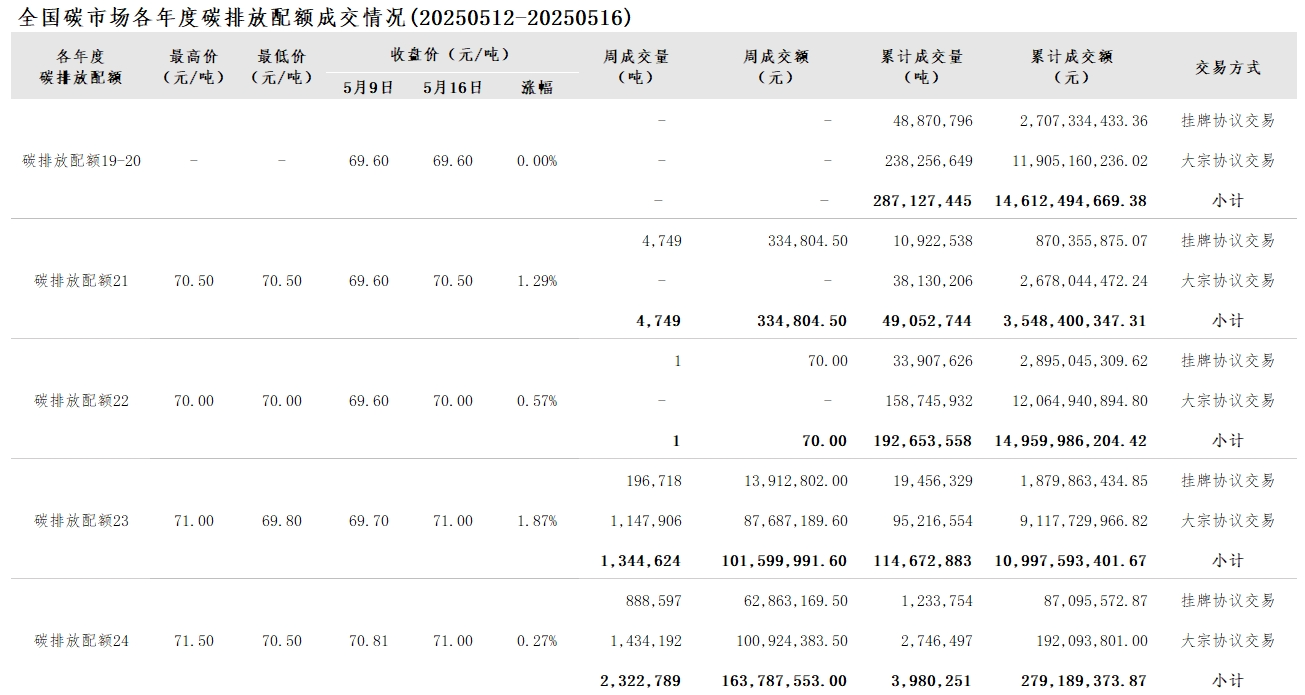1305x695 pixels.
Task: Click the 287,127,445 cumulative volume subtotal
Action: (922, 201)
